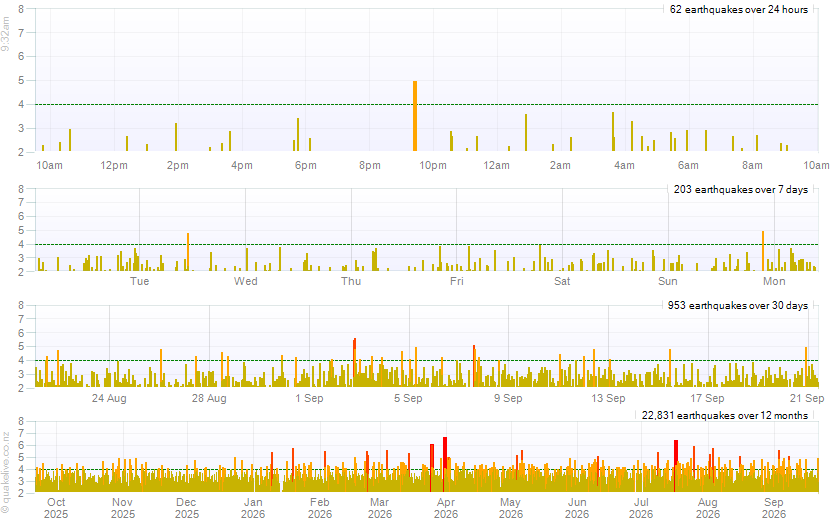835x530 pixels.
Task: Click the bar near 4am reaching above 3.5
Action: (613, 132)
